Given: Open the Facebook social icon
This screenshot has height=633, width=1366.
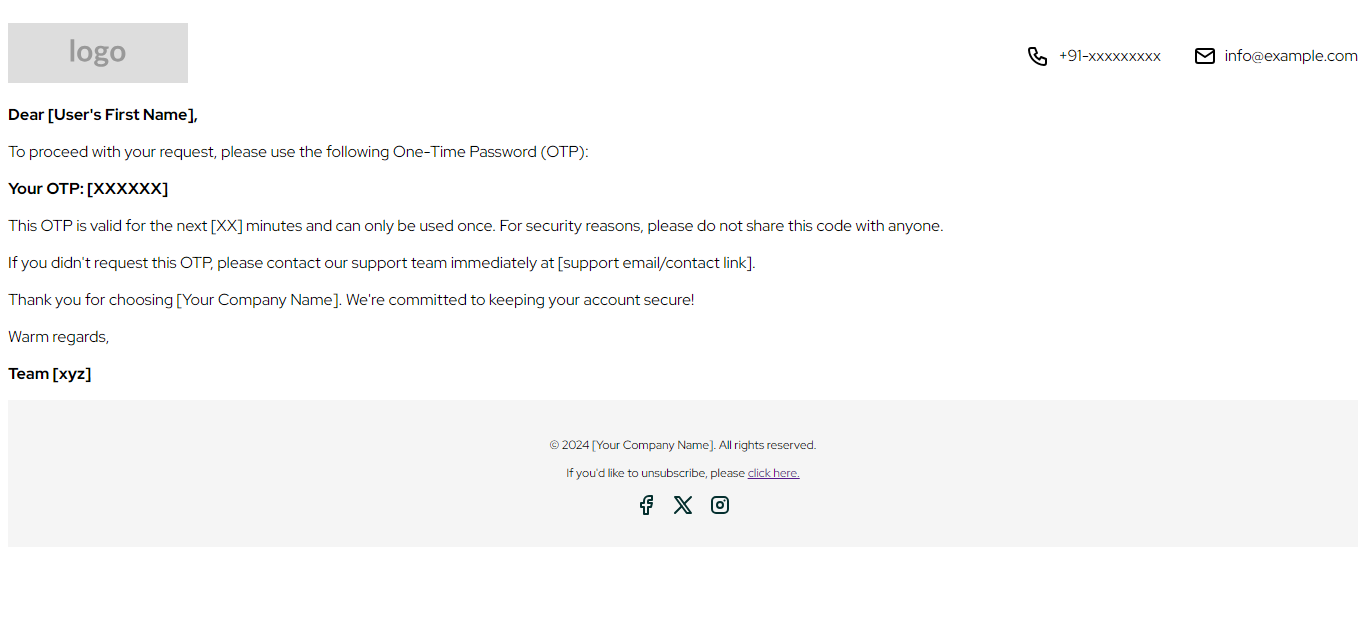Looking at the screenshot, I should (x=646, y=505).
